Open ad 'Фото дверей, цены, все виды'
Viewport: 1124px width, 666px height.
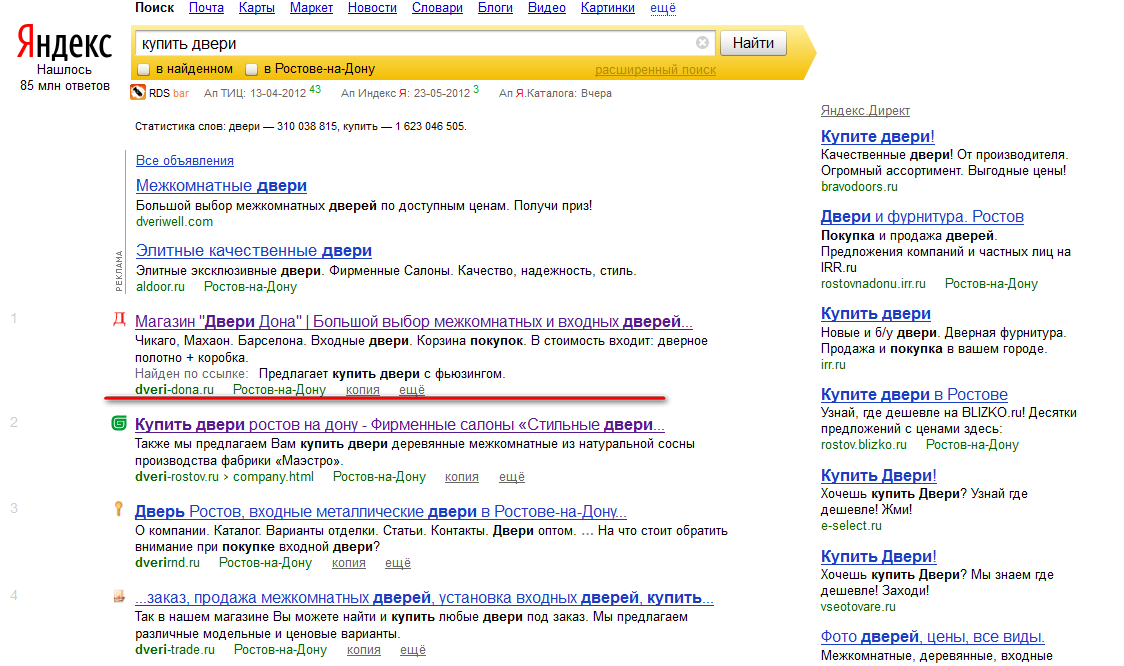(933, 637)
